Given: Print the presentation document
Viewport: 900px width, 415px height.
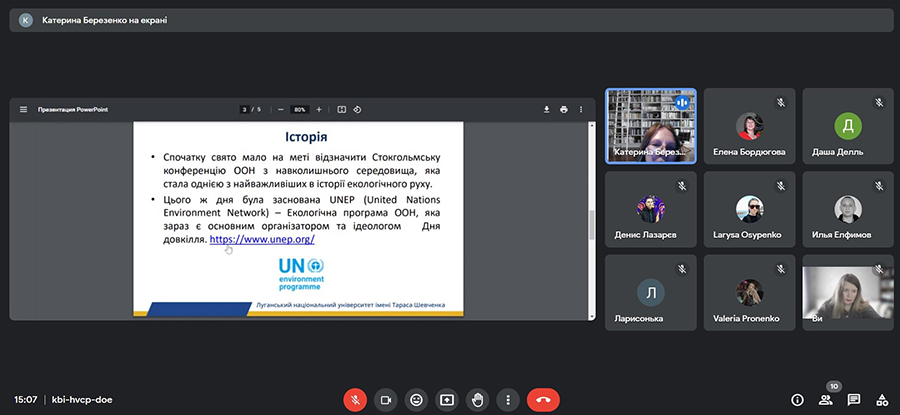Looking at the screenshot, I should tap(564, 109).
